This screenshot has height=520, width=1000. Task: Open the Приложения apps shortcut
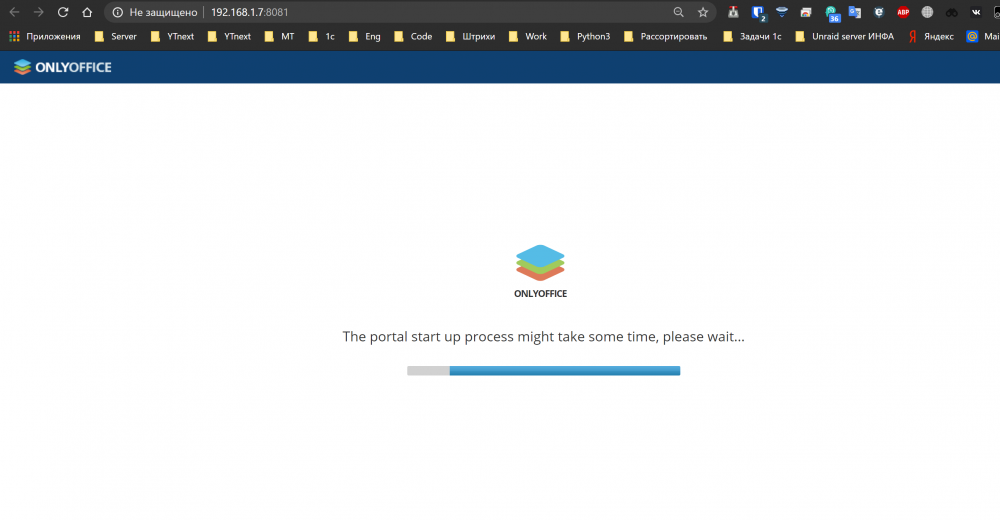click(x=45, y=36)
